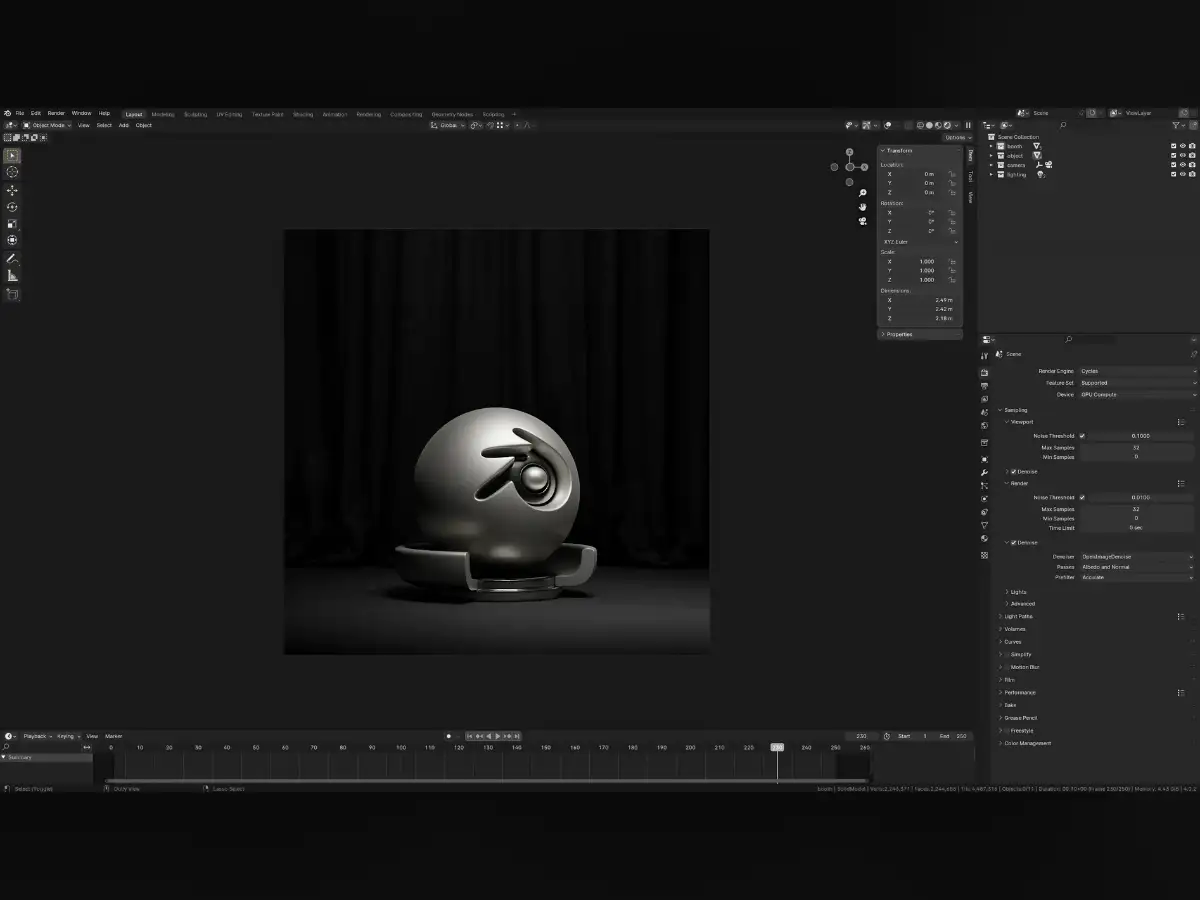Open the Modifiers wrench properties tab
The width and height of the screenshot is (1200, 900).
984,472
